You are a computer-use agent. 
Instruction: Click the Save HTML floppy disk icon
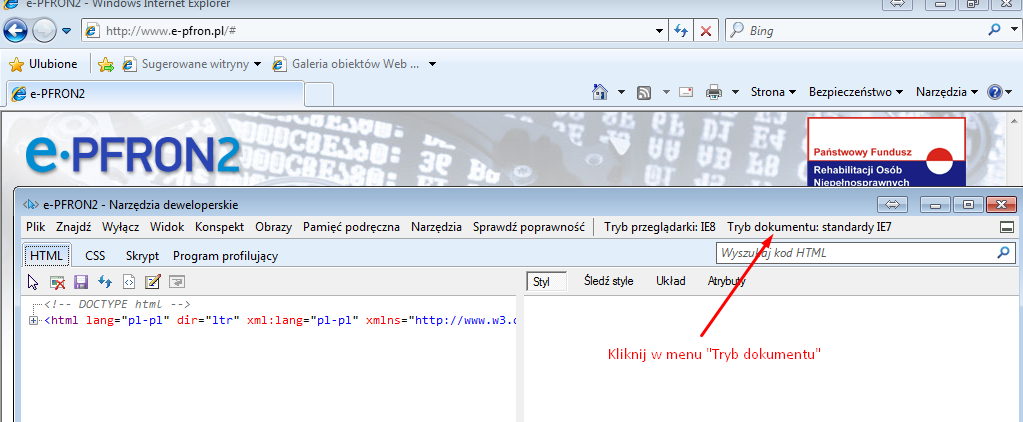click(81, 281)
